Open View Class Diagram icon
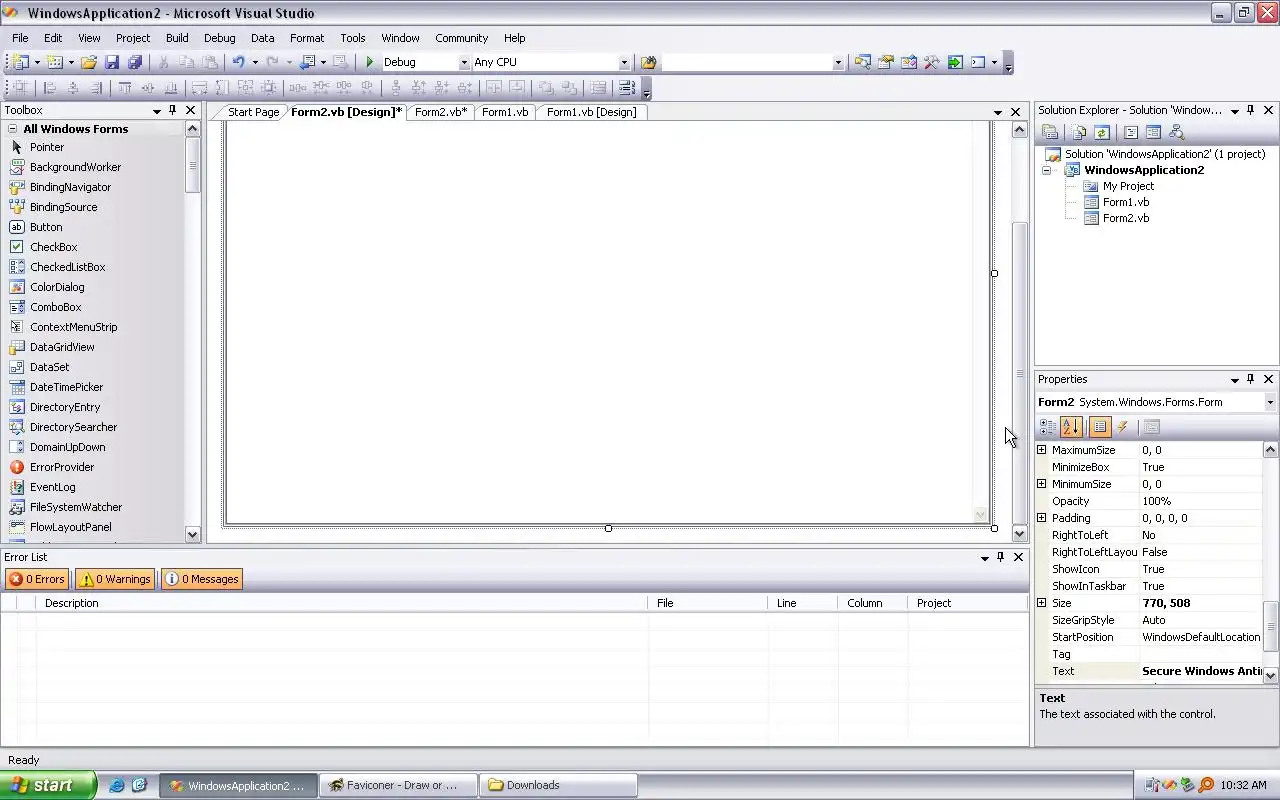1280x800 pixels. pos(1176,132)
